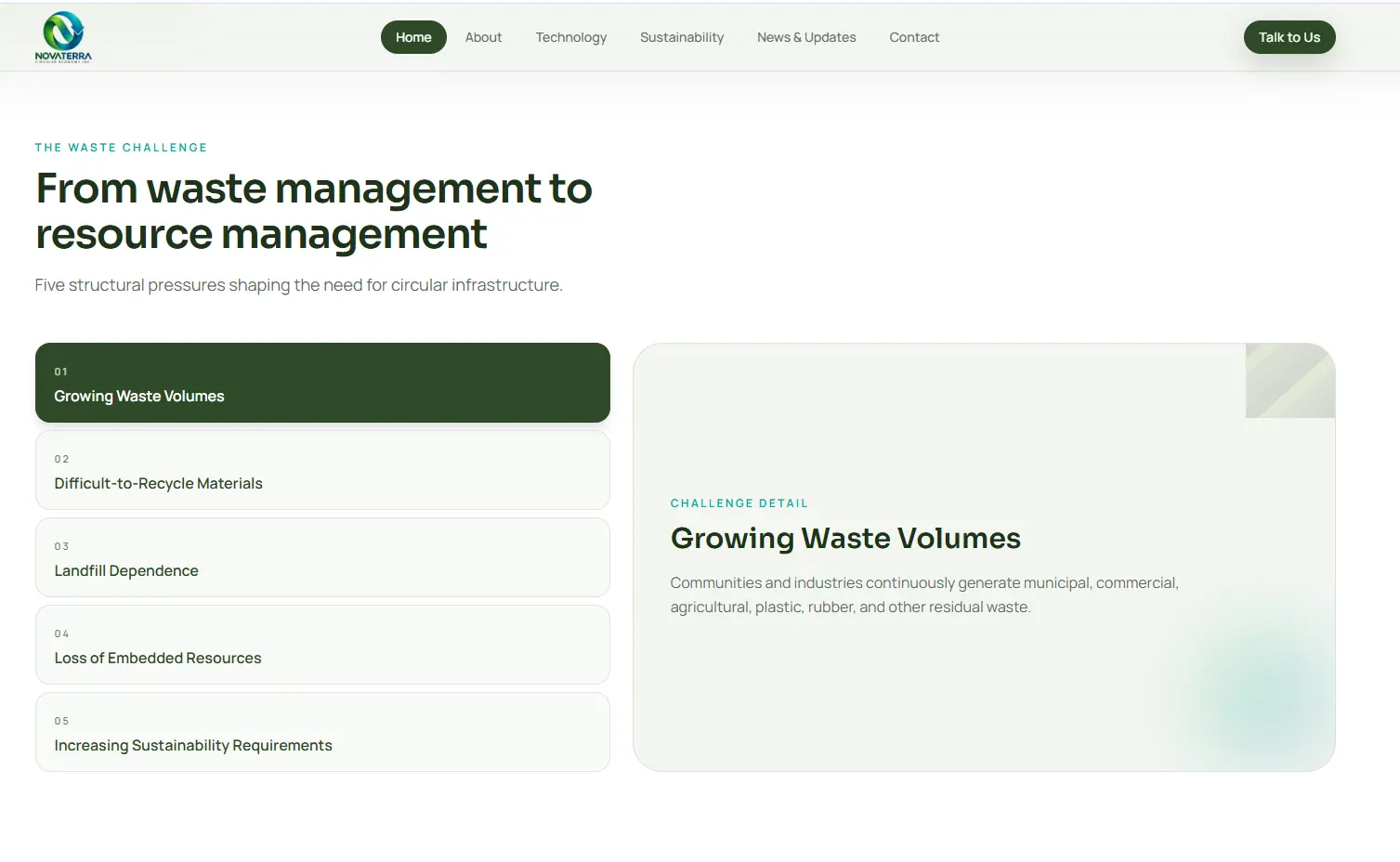Click the heading 'From waste management to resource management'
The image size is (1400, 862).
pos(314,211)
